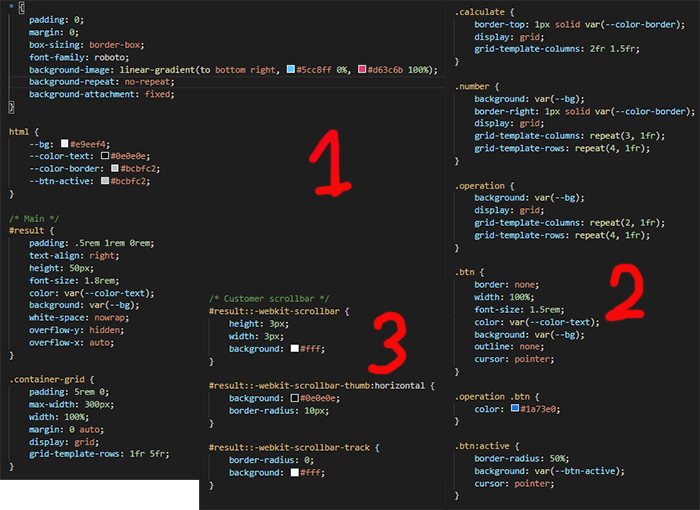Click the "#result::-webkit-scrollbar {" selector line
700x510 pixels.
pos(279,311)
